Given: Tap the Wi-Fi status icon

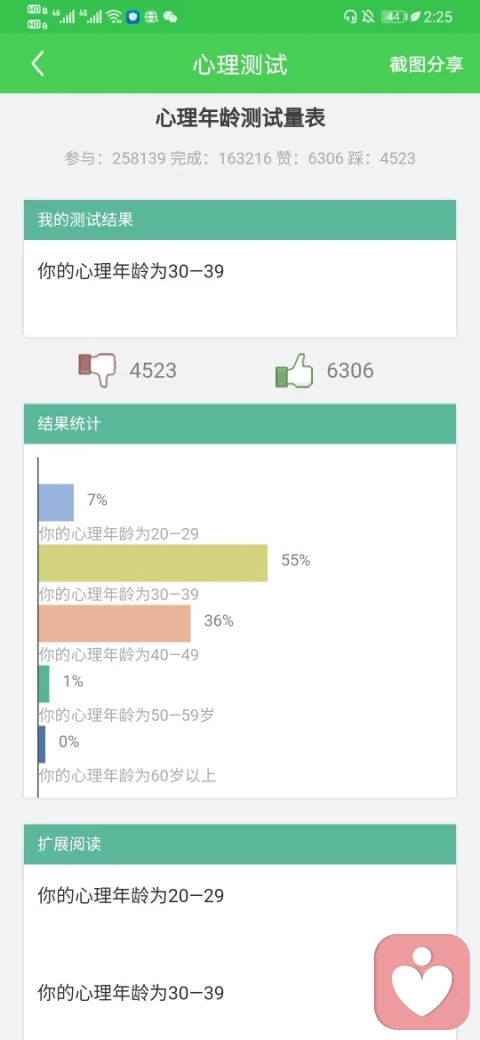Looking at the screenshot, I should pyautogui.click(x=114, y=17).
